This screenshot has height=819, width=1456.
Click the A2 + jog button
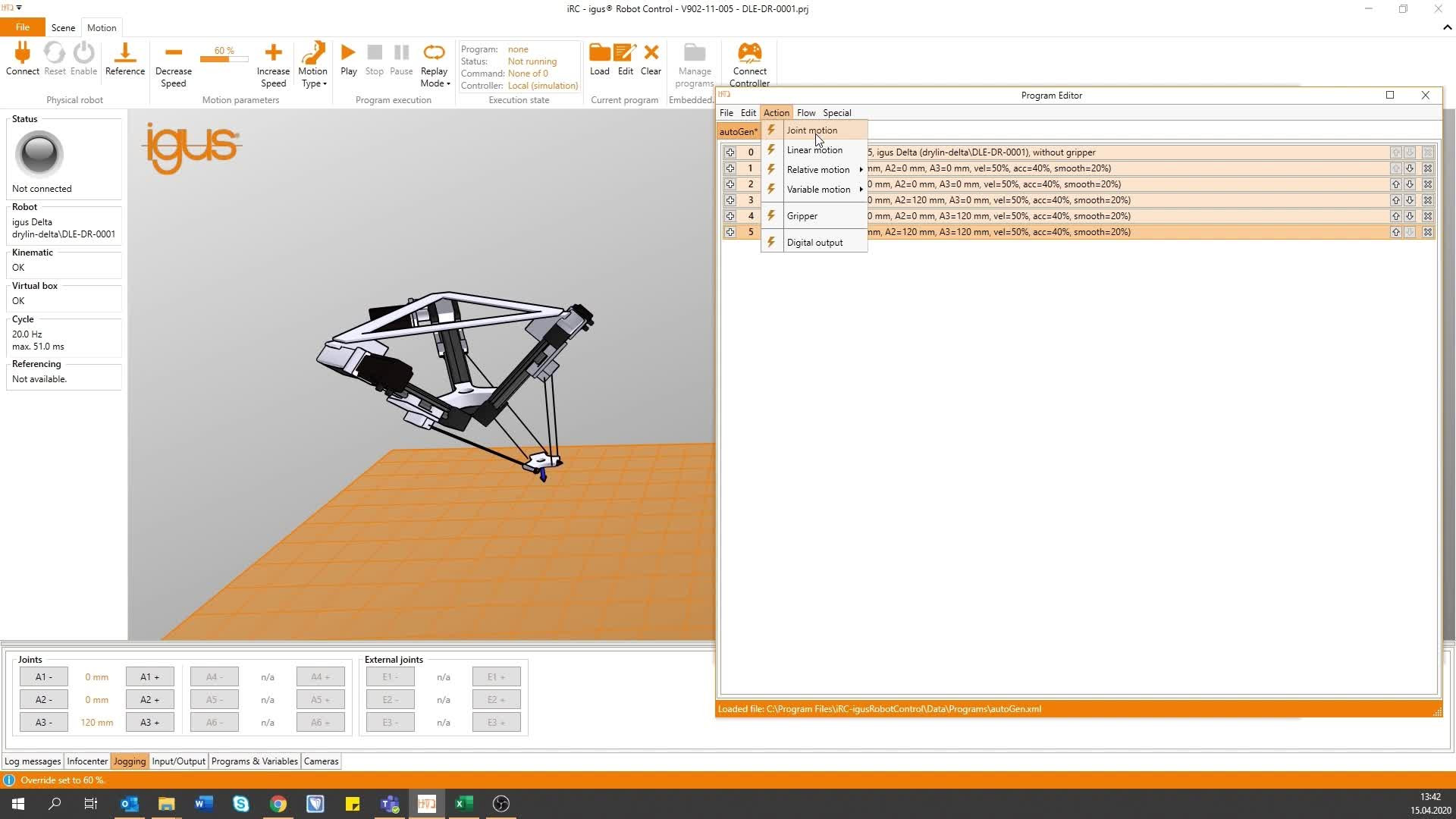coord(150,700)
